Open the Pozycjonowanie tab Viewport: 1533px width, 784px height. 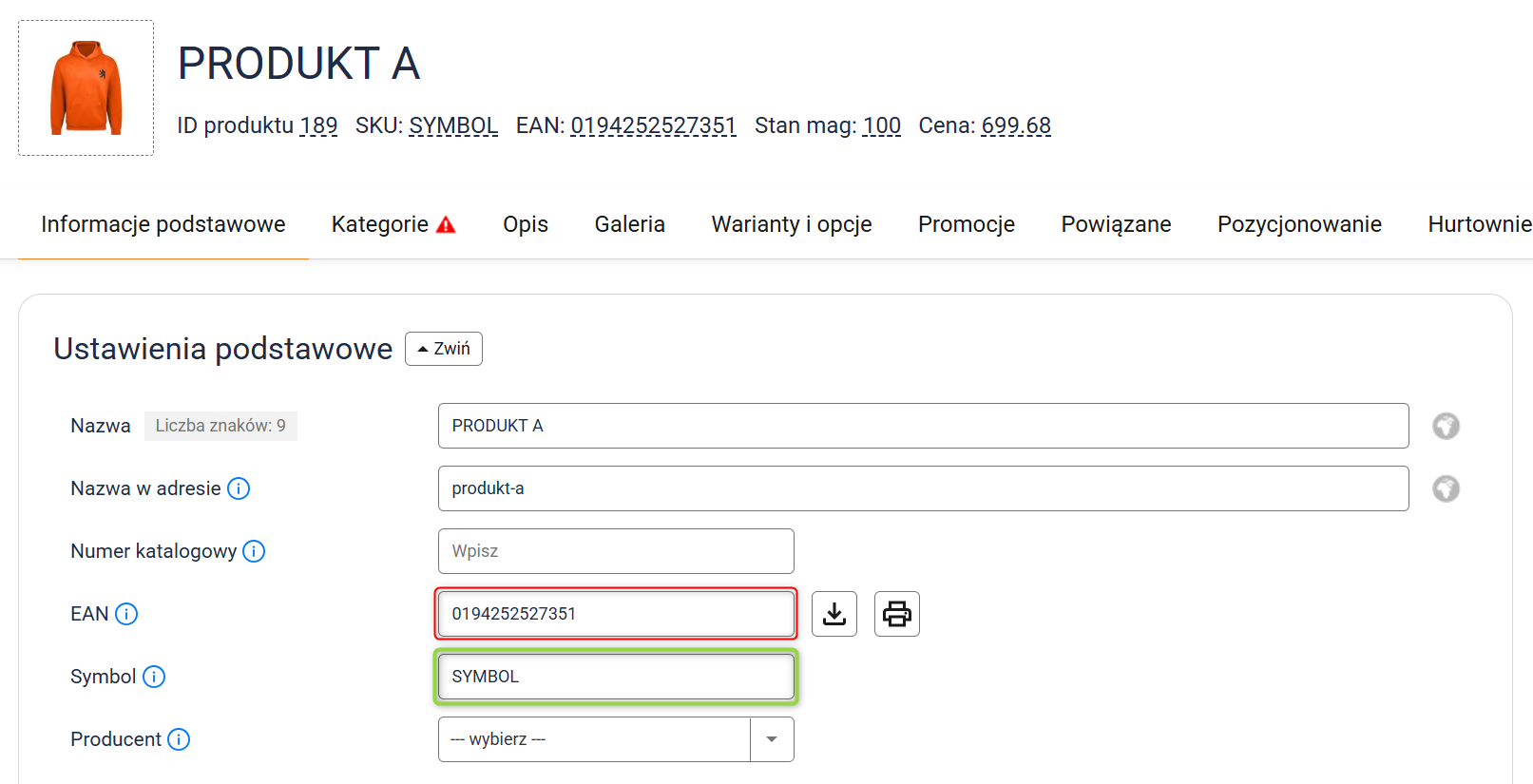click(1298, 224)
